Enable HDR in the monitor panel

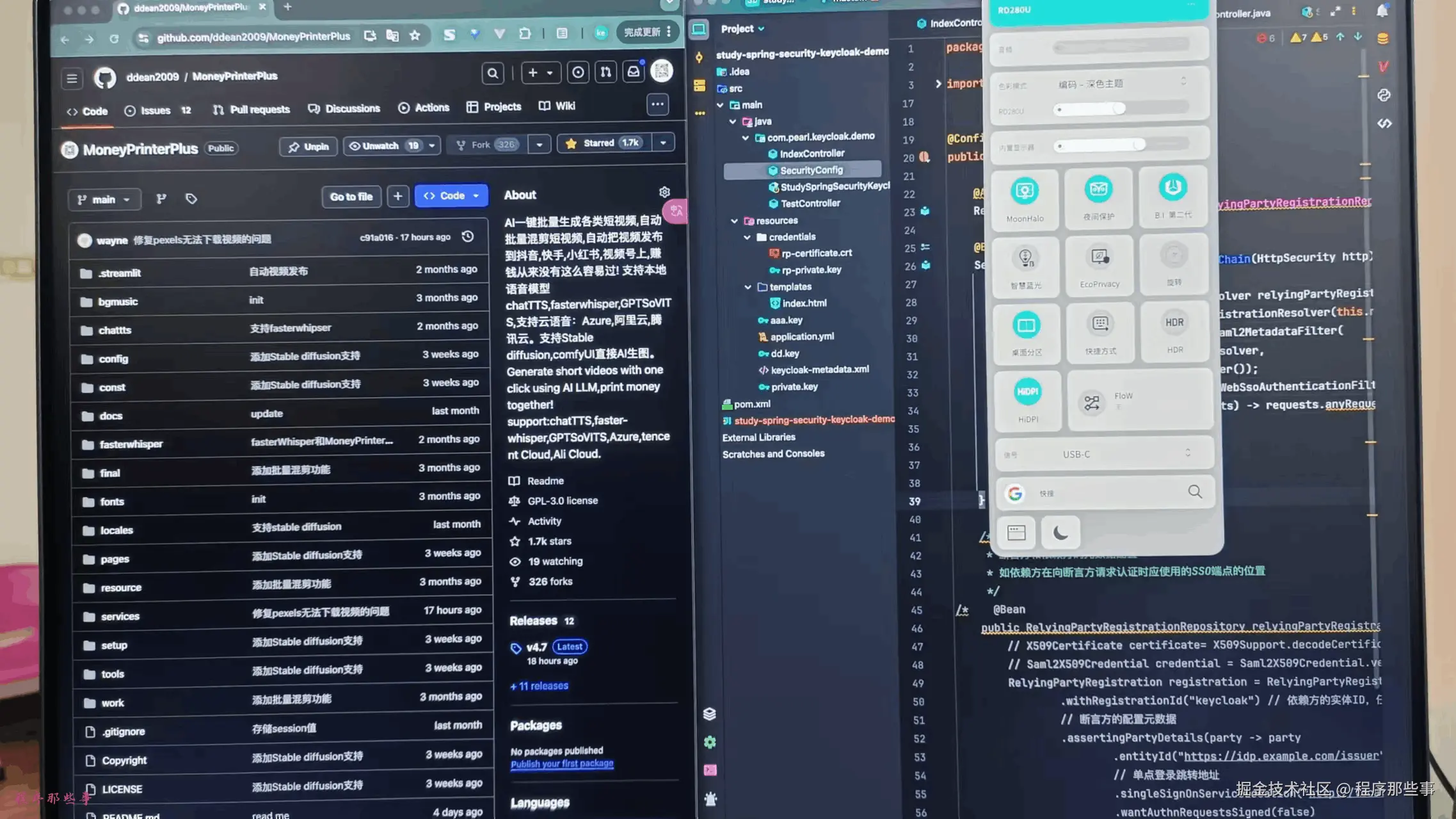[x=1174, y=324]
